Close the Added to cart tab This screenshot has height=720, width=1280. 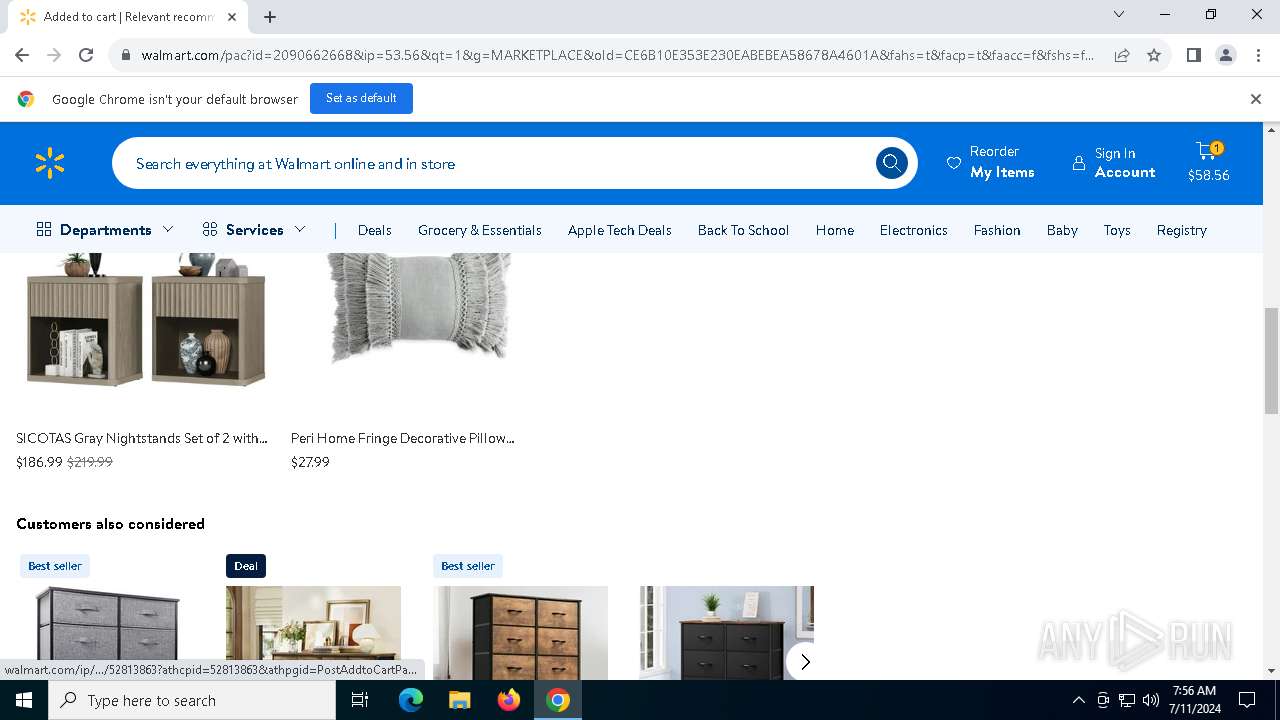(232, 17)
